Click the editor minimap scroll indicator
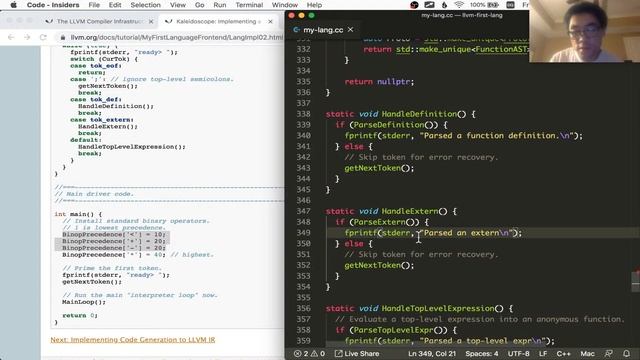Viewport: 640px width, 360px height. (636, 281)
